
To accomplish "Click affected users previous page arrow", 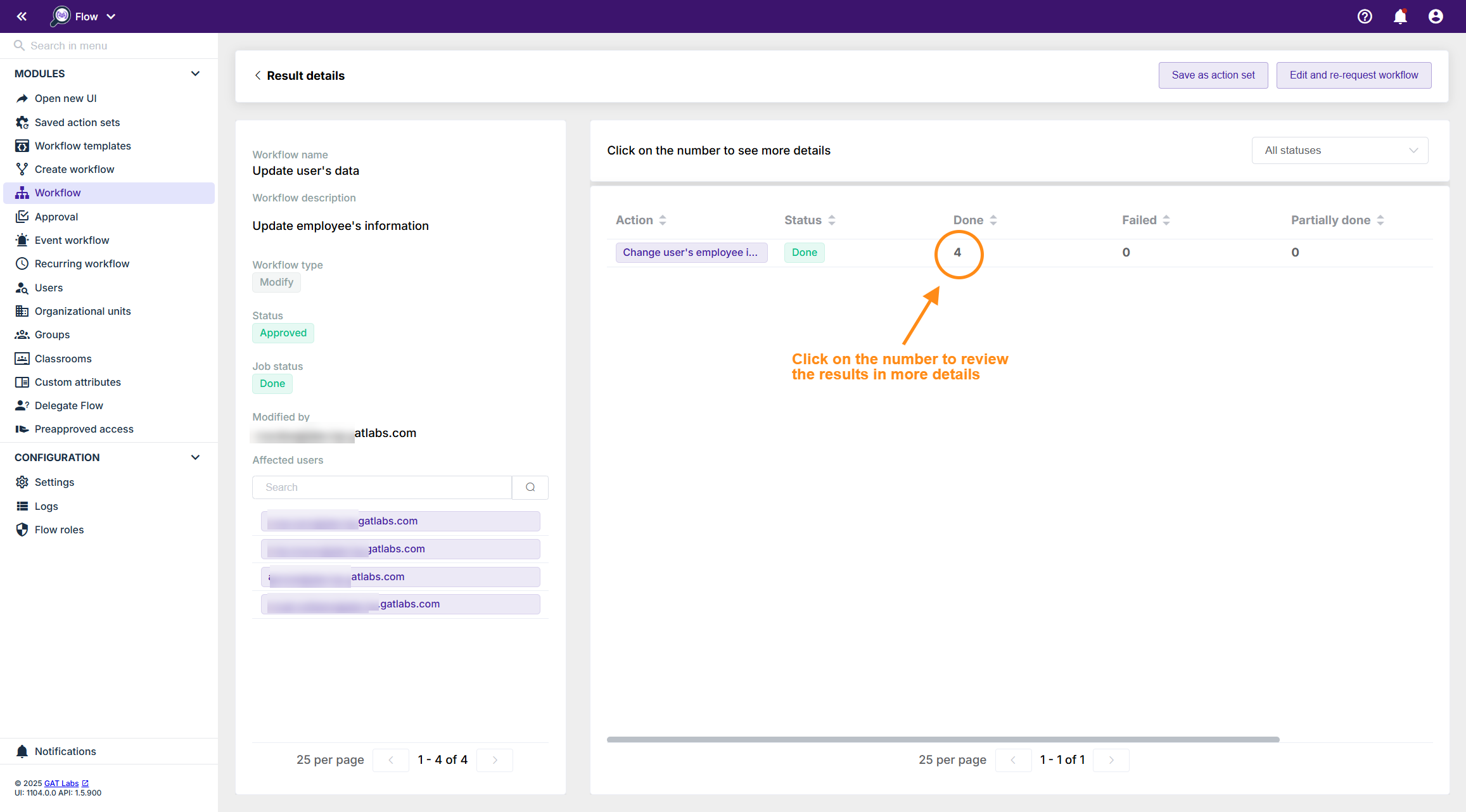I will [391, 760].
